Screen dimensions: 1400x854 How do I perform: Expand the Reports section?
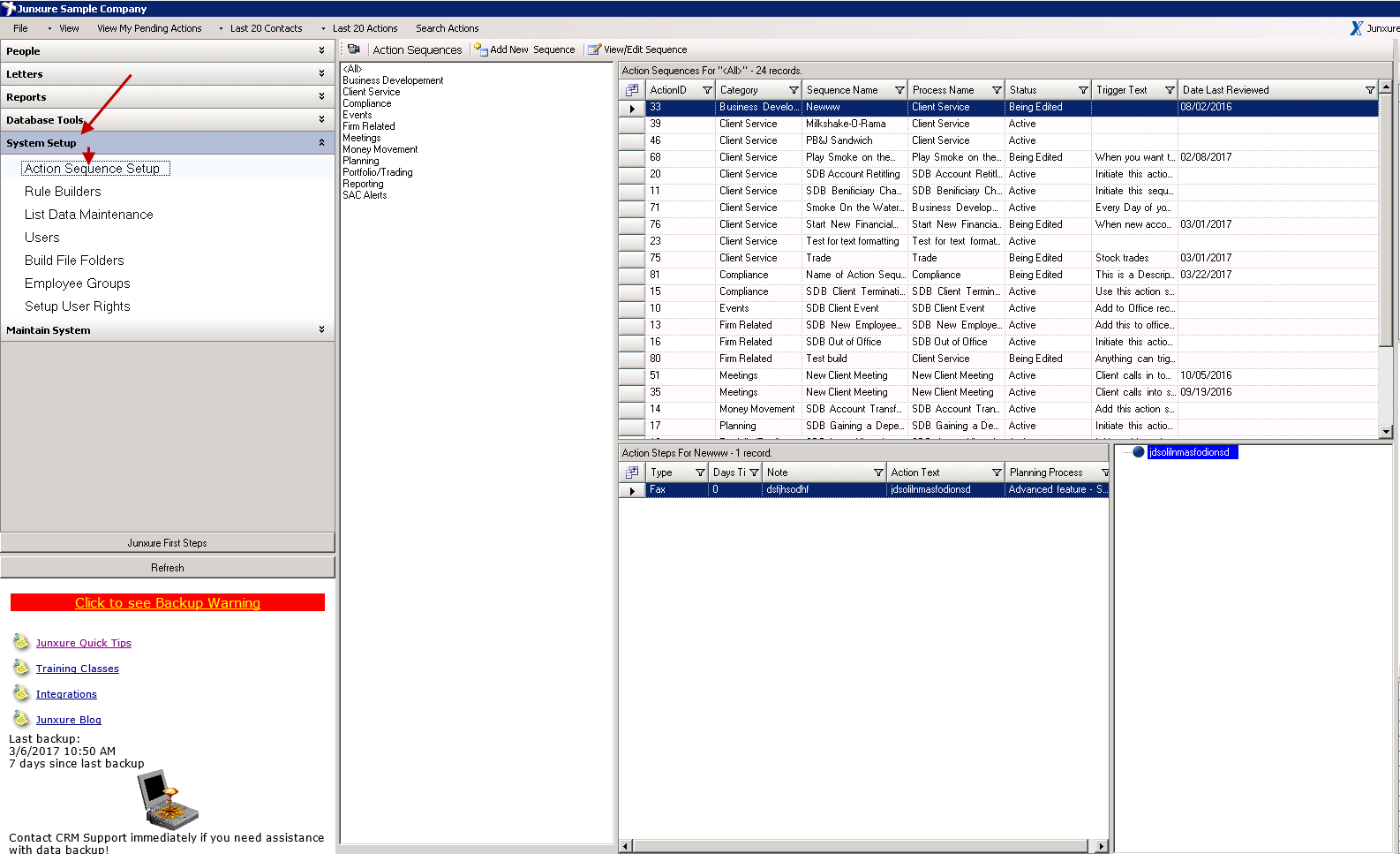[168, 97]
